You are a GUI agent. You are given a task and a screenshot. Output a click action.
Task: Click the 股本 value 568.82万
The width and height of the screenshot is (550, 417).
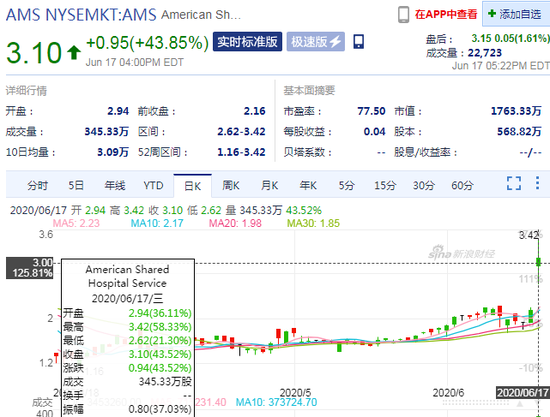pos(519,132)
